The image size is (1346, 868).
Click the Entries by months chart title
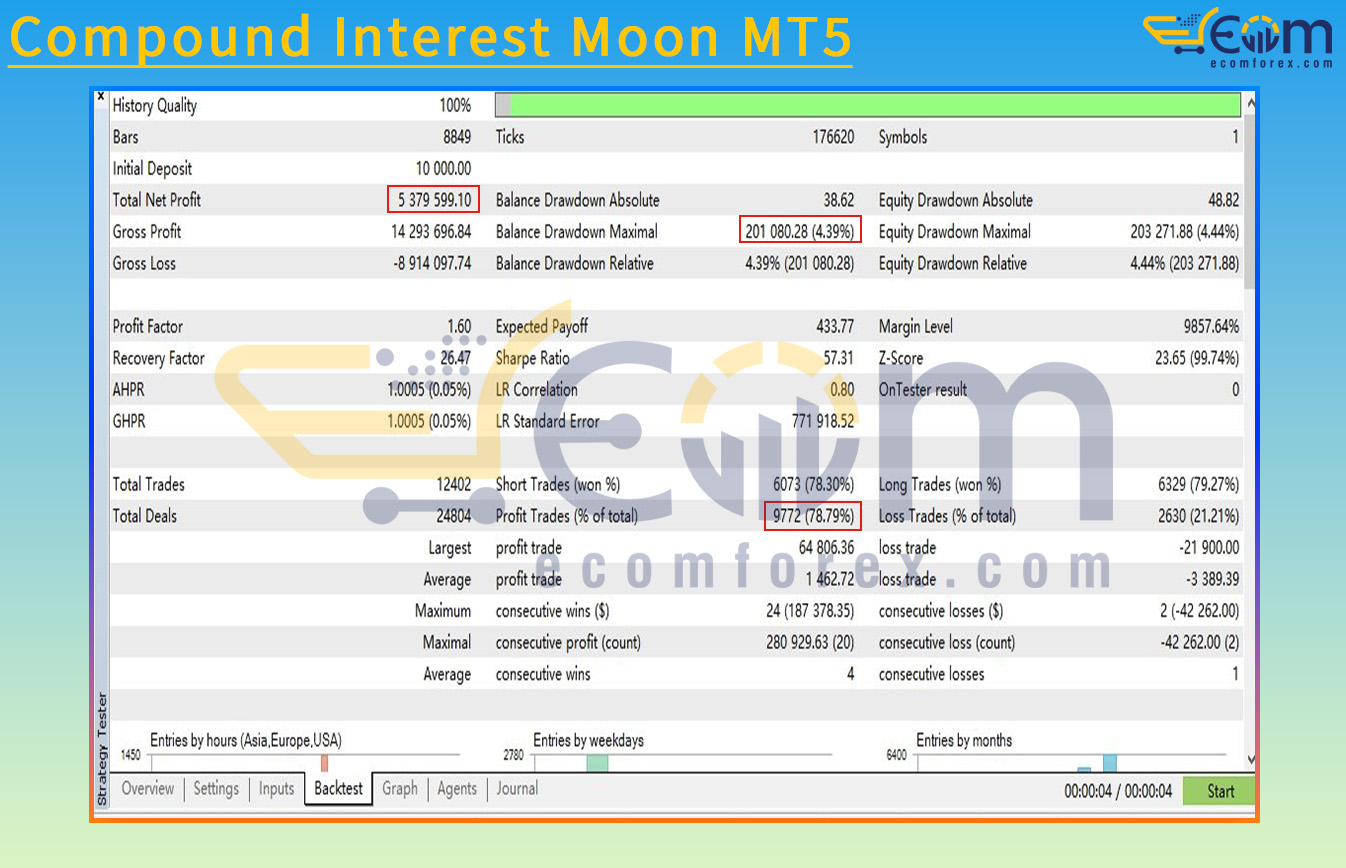964,741
